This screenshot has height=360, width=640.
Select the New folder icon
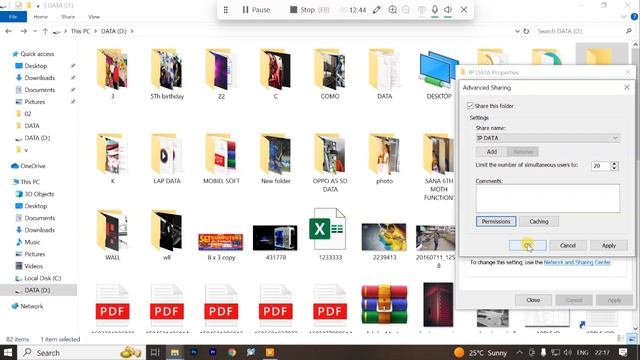click(x=276, y=158)
